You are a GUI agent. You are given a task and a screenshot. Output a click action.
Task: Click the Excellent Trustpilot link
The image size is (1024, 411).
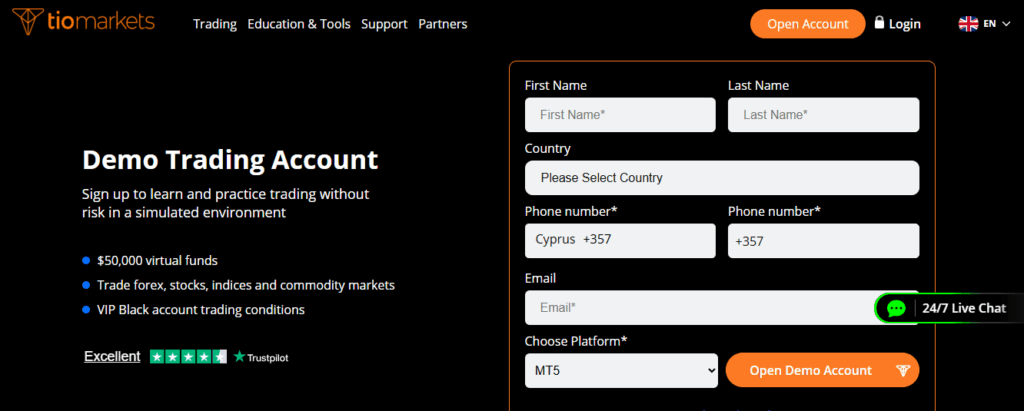(x=112, y=356)
